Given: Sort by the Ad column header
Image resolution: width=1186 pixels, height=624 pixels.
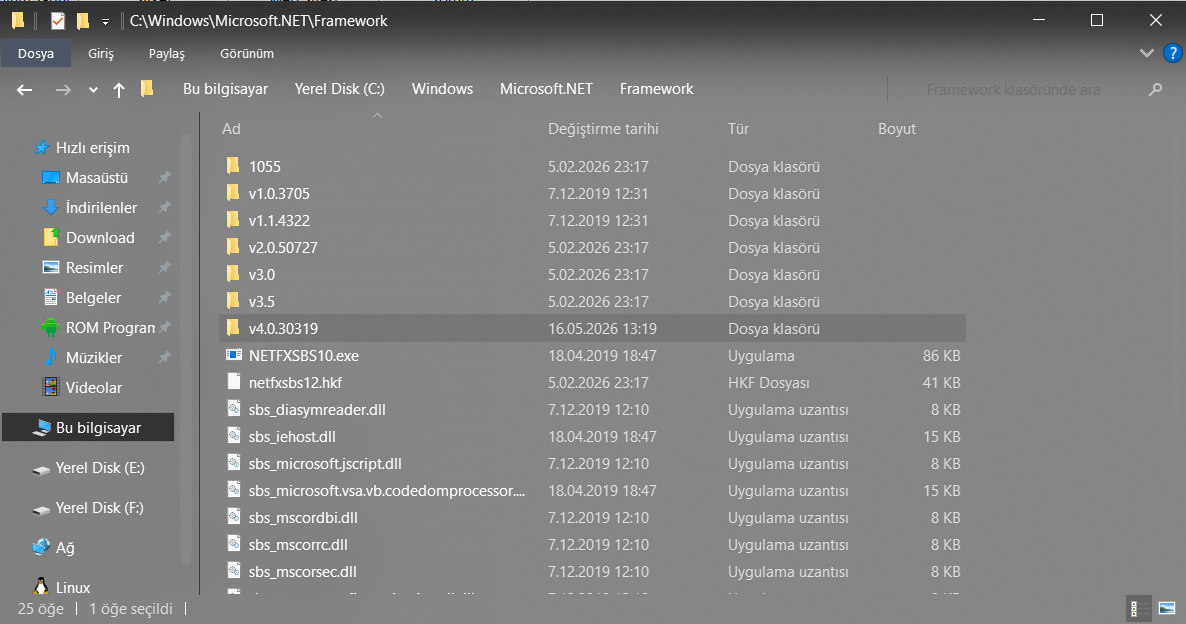Looking at the screenshot, I should coord(231,129).
